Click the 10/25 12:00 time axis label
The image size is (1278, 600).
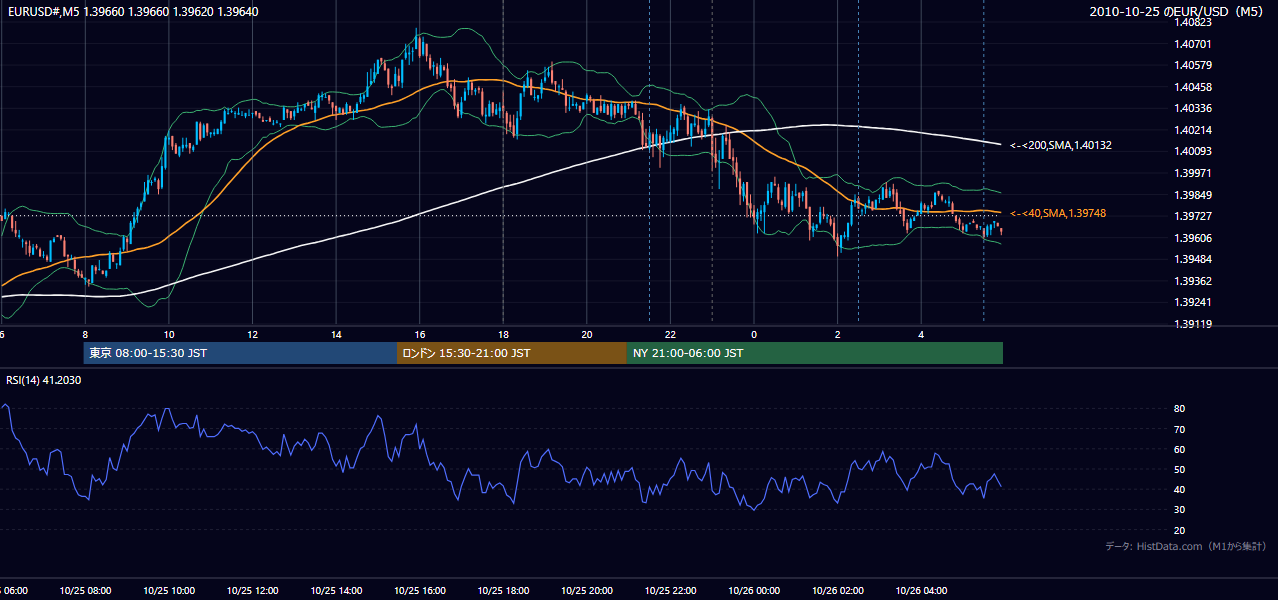[252, 591]
